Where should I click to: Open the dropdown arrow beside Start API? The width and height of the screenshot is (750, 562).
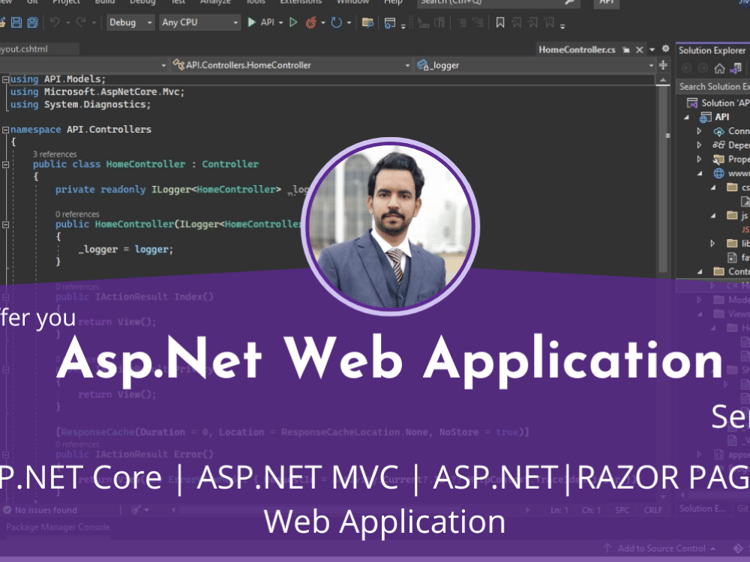click(281, 22)
